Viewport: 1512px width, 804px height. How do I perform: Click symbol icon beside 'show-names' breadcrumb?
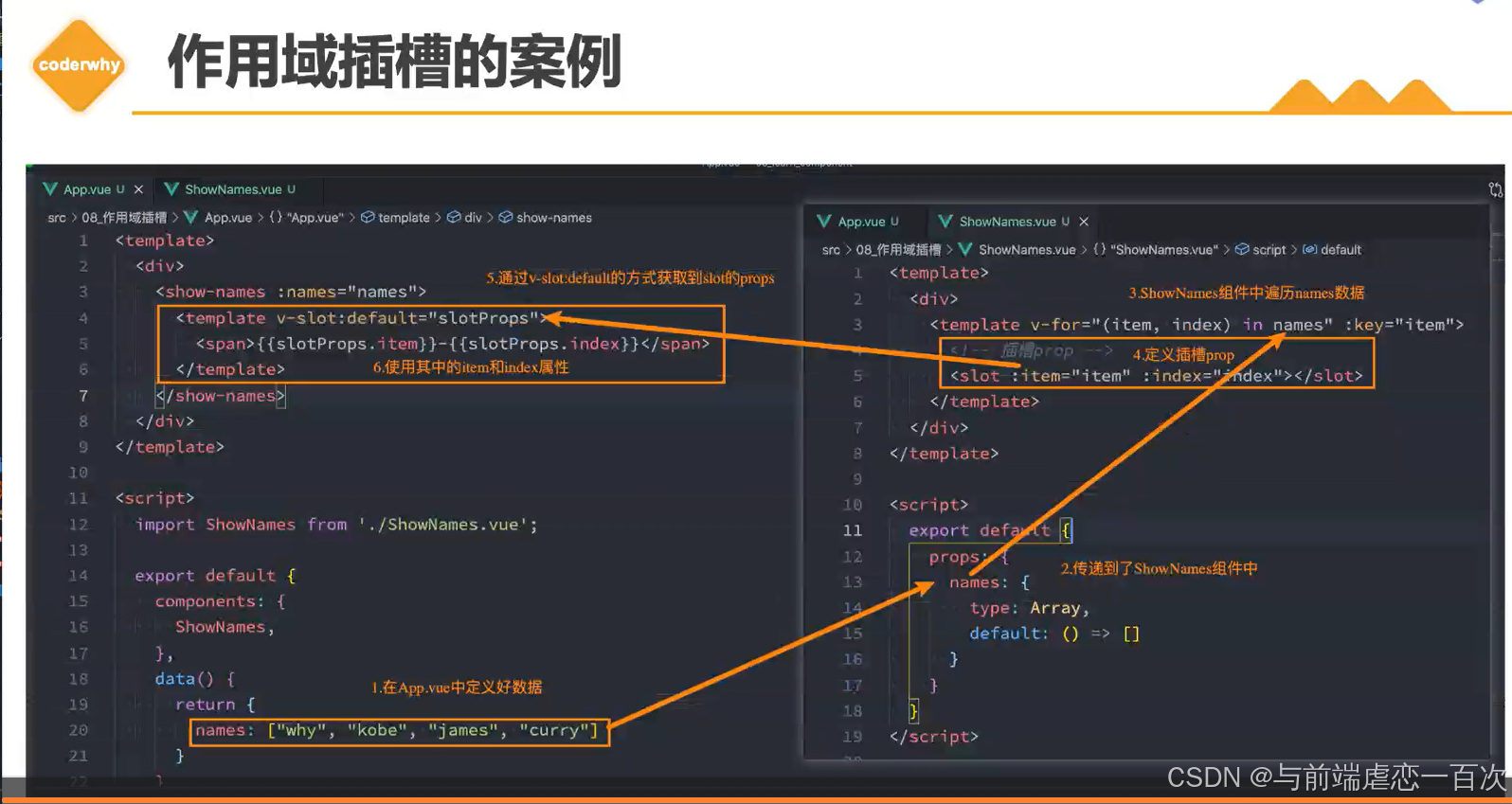click(506, 218)
